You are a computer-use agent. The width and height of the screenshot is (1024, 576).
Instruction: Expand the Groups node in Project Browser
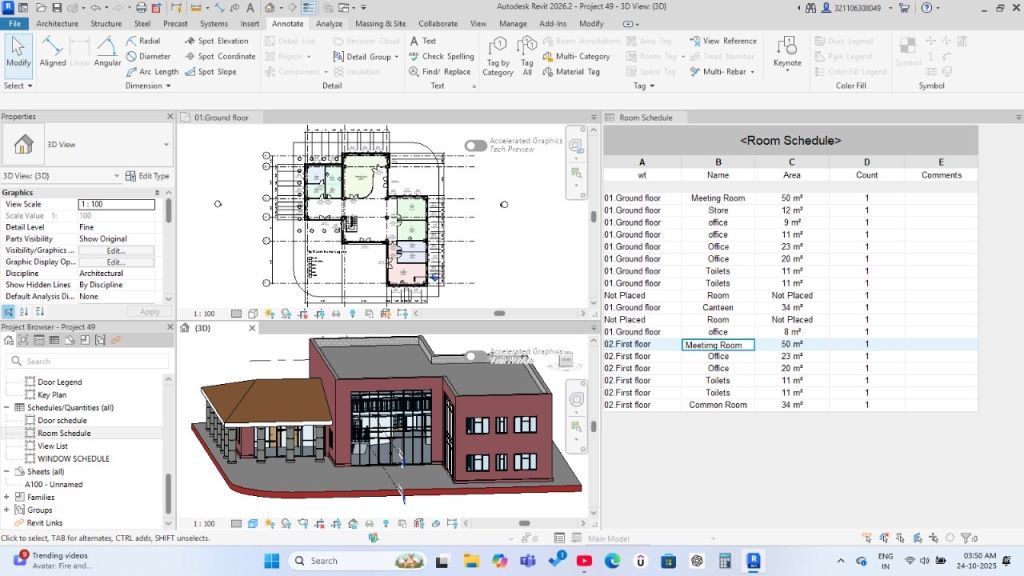point(7,510)
